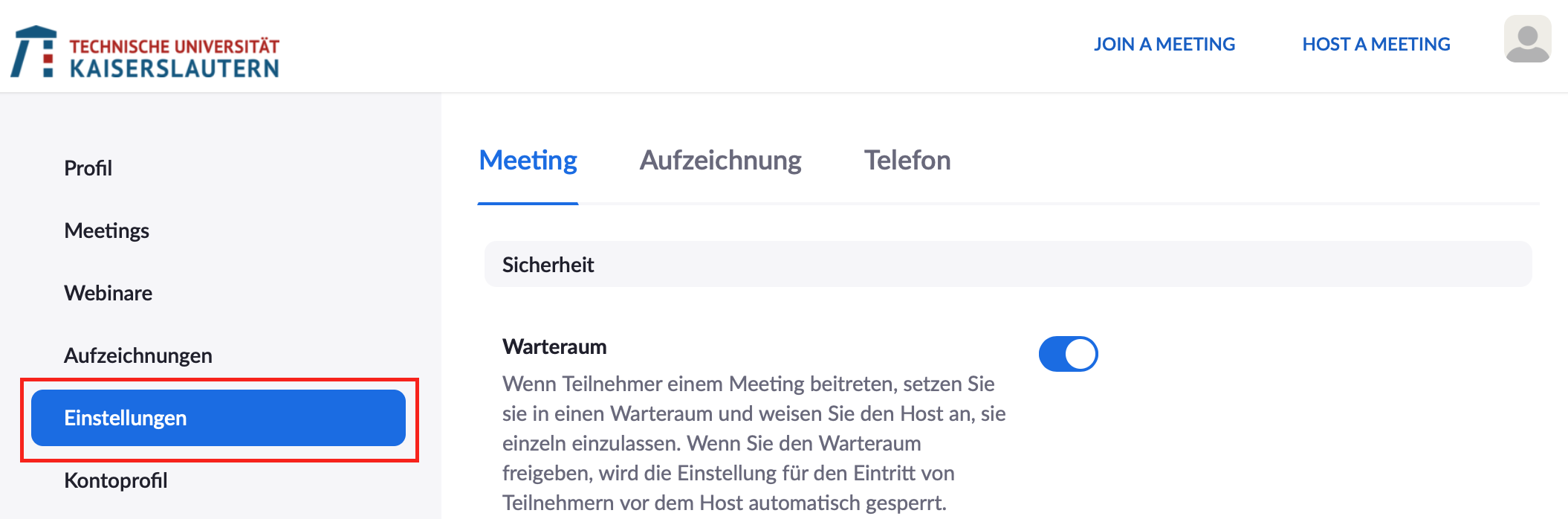Open Aufzeichnungen in the sidebar

[x=137, y=355]
